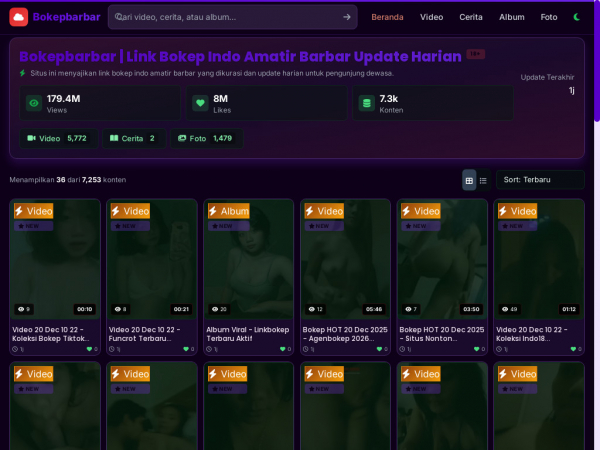Click the 7.3k Konten stat card
This screenshot has width=600, height=450.
point(433,103)
